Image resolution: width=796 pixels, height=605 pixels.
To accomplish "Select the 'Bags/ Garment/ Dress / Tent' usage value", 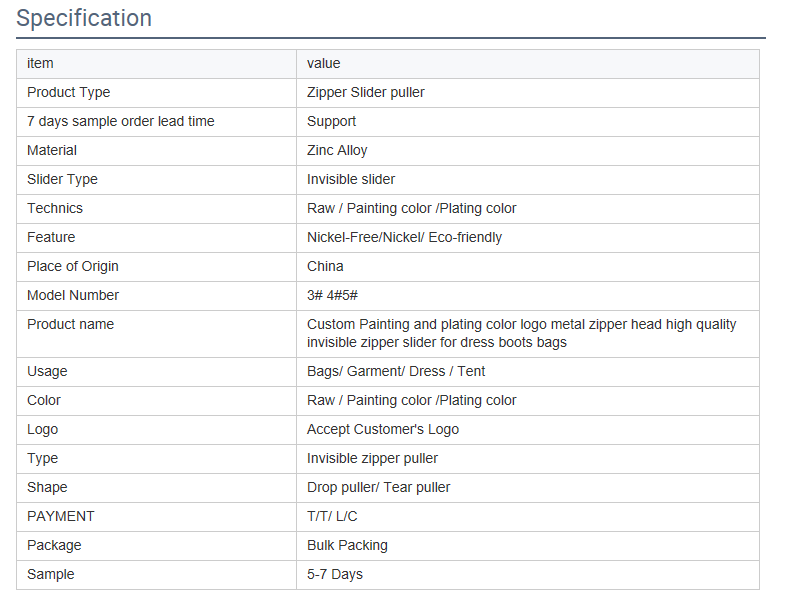I will 396,371.
